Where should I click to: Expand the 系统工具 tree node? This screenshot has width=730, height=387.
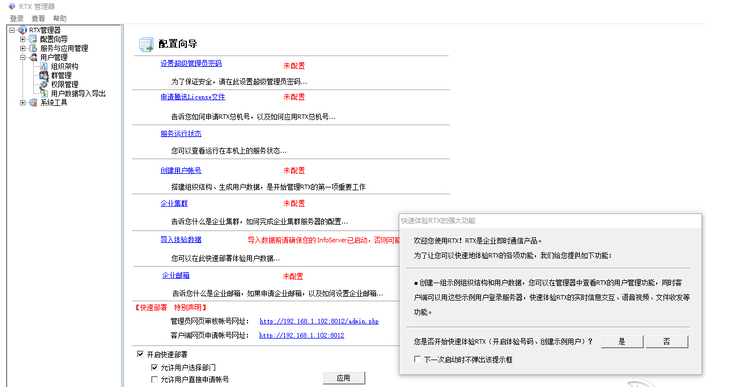click(x=23, y=102)
